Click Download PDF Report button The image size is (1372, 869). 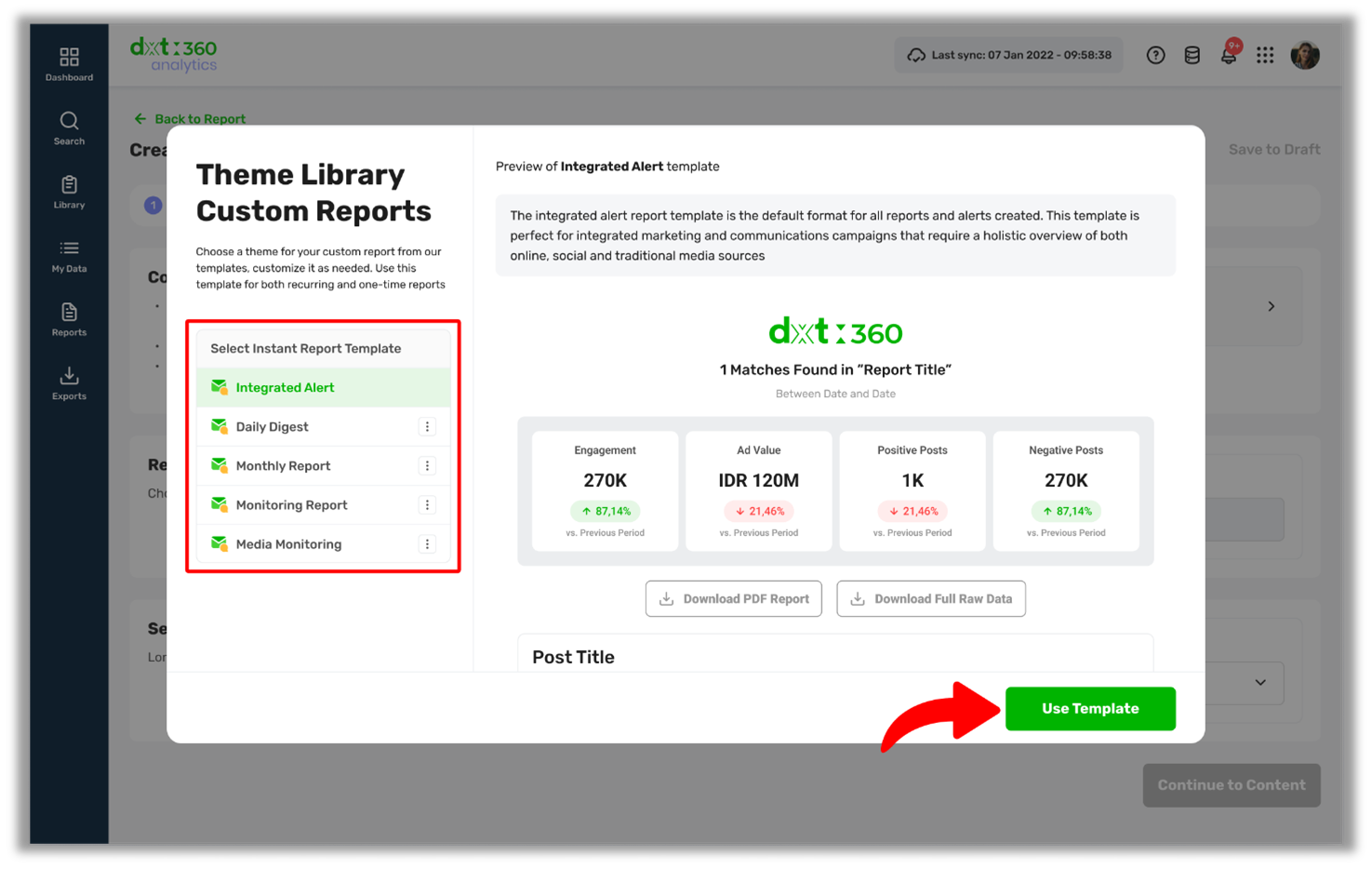coord(734,598)
